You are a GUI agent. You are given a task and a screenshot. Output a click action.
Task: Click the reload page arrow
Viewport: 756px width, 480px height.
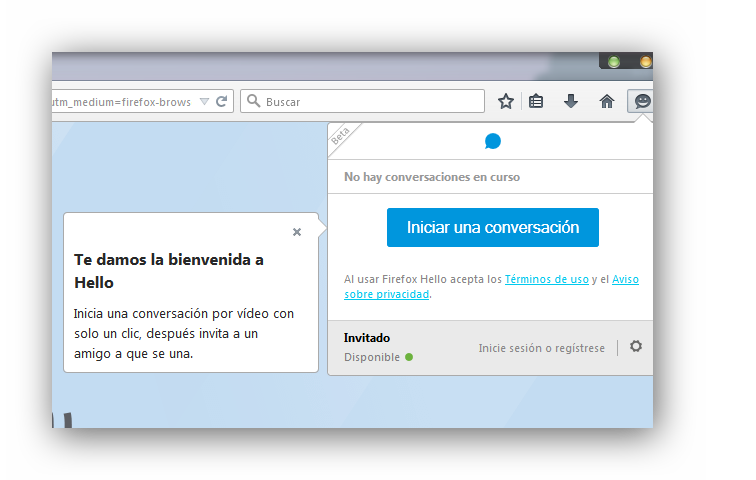click(x=221, y=101)
